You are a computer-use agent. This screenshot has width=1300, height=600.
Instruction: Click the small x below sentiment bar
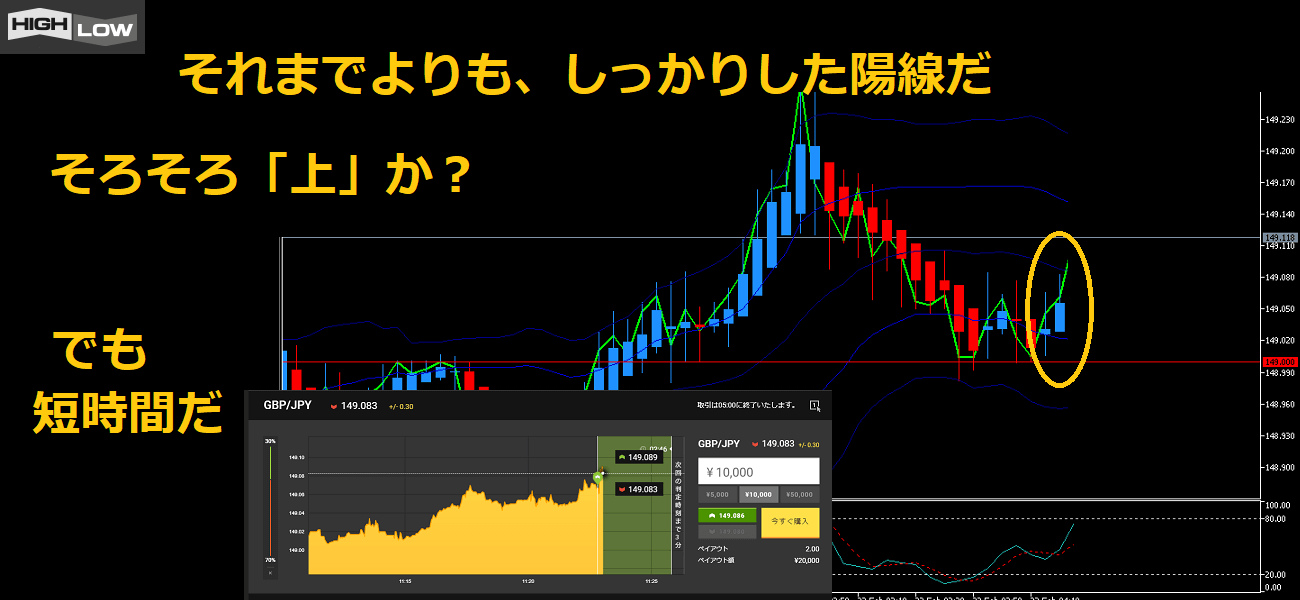pos(269,573)
